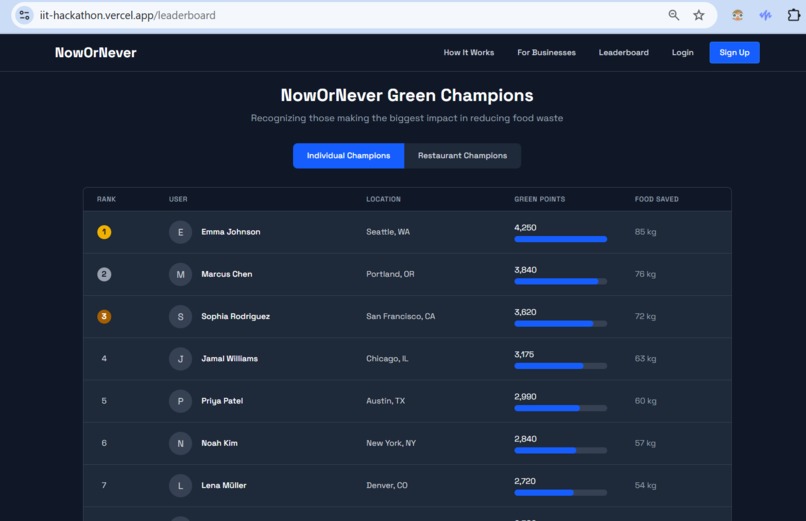Open the extensions puzzle icon
This screenshot has height=521, width=806.
click(793, 15)
